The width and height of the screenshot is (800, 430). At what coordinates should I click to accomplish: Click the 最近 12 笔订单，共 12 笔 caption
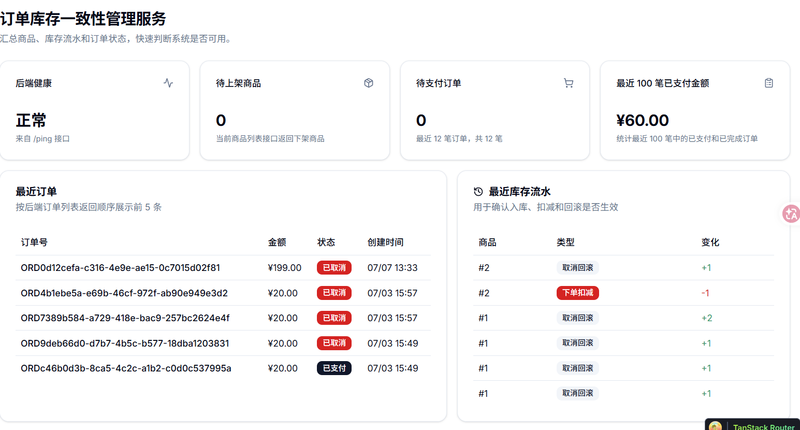click(459, 139)
